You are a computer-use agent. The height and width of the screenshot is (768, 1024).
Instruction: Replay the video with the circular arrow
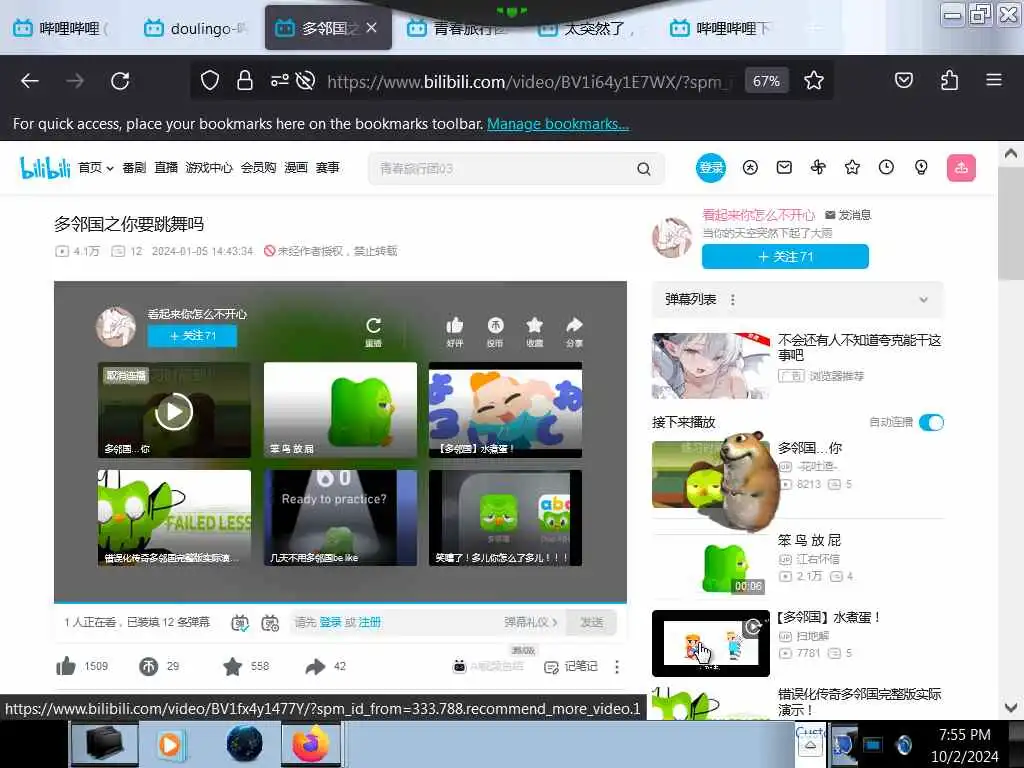point(374,332)
